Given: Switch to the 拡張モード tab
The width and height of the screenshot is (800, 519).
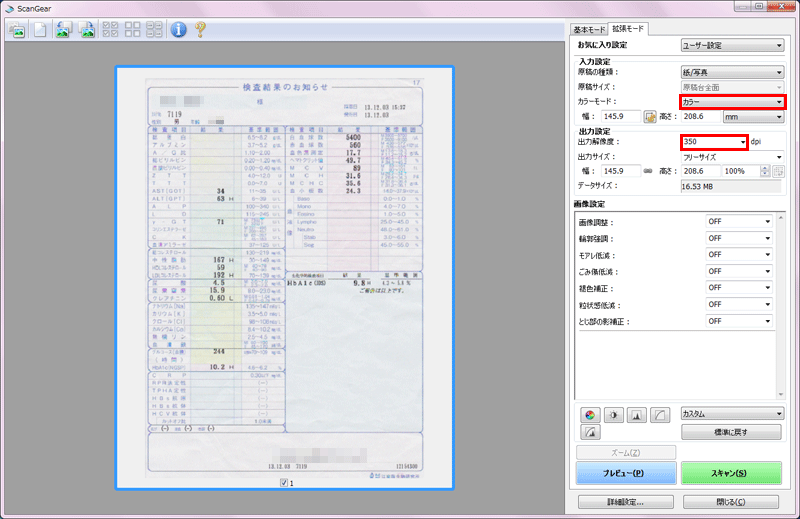Looking at the screenshot, I should pyautogui.click(x=629, y=29).
